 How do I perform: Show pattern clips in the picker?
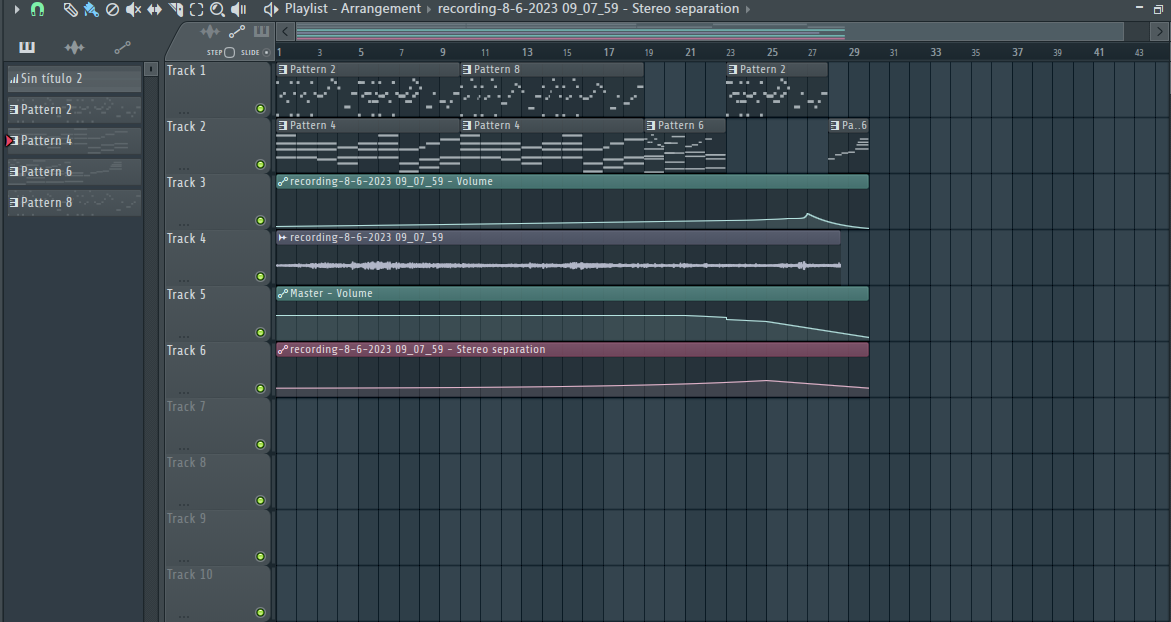pos(27,47)
